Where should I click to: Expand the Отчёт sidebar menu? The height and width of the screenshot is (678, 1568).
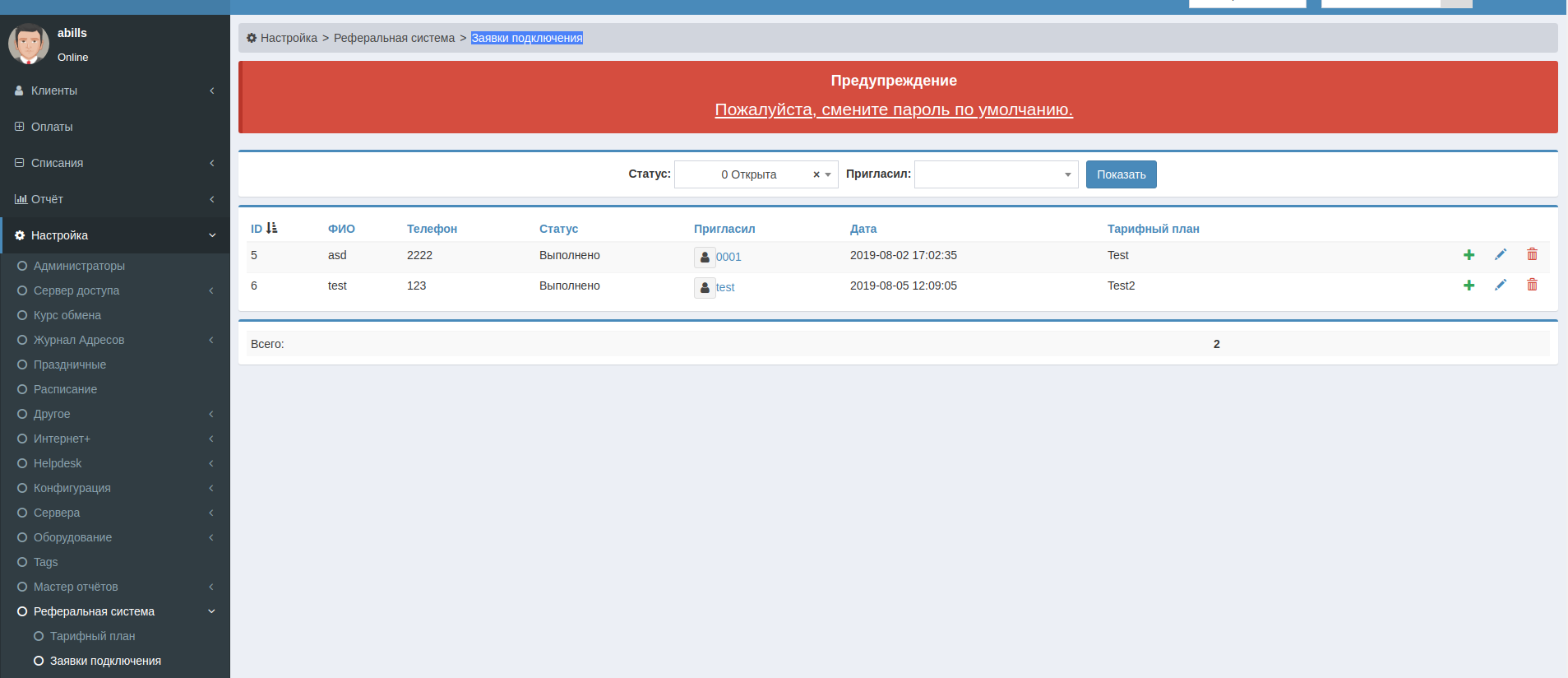tap(115, 199)
